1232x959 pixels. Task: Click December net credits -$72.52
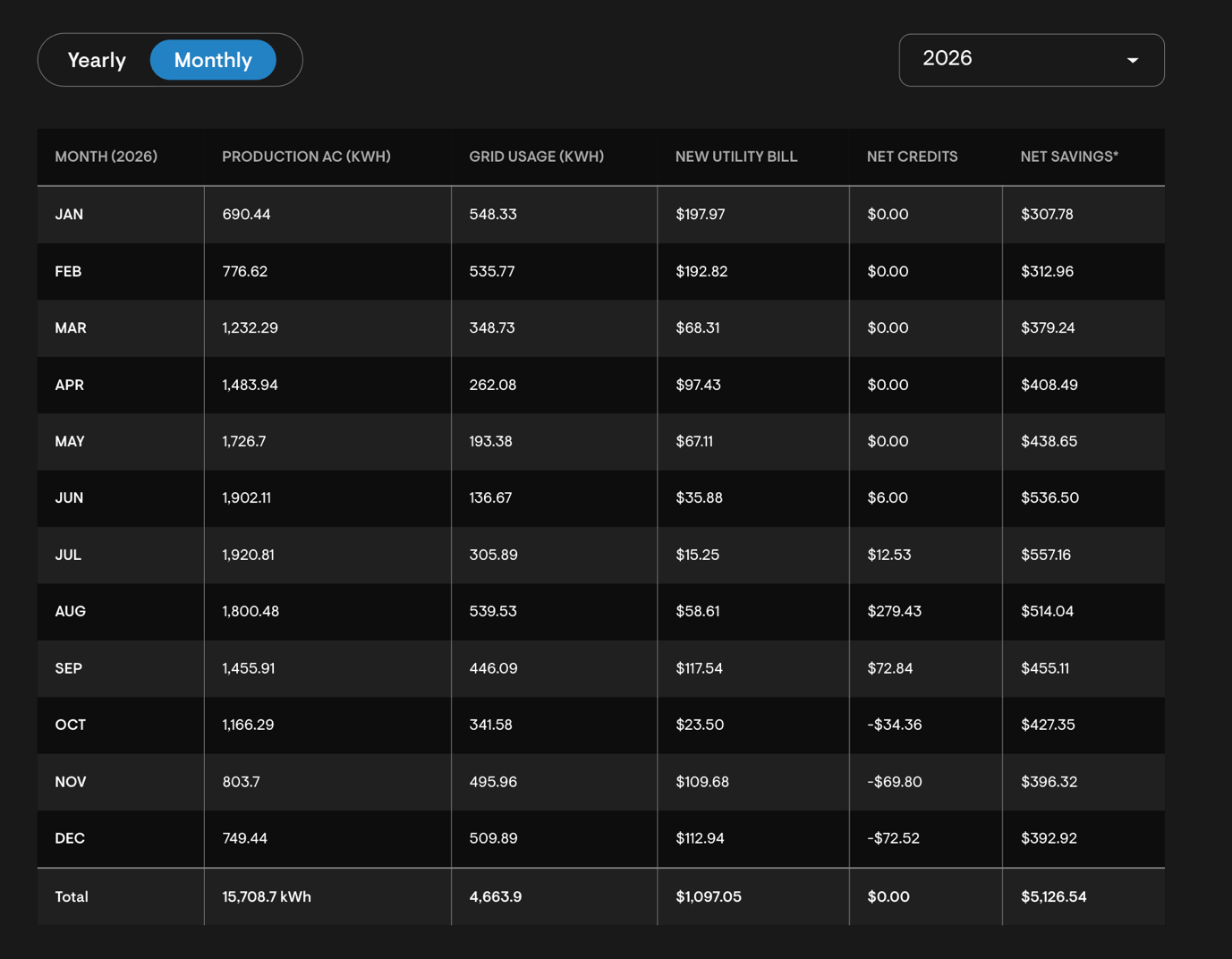click(x=893, y=838)
